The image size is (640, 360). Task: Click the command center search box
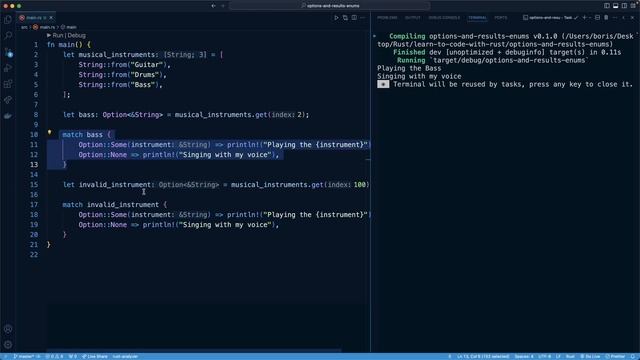point(330,6)
